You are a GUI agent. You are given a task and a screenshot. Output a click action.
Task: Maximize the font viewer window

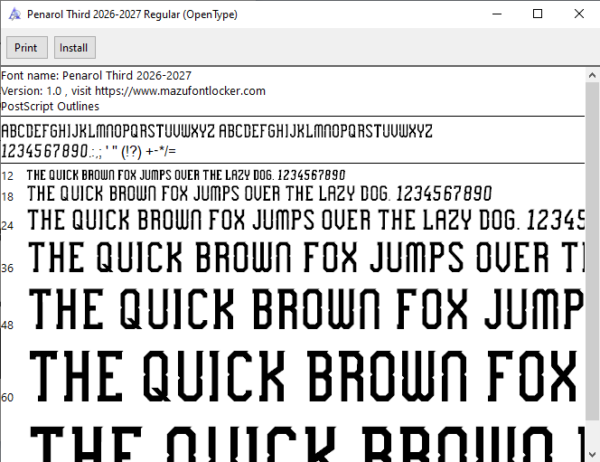(538, 14)
